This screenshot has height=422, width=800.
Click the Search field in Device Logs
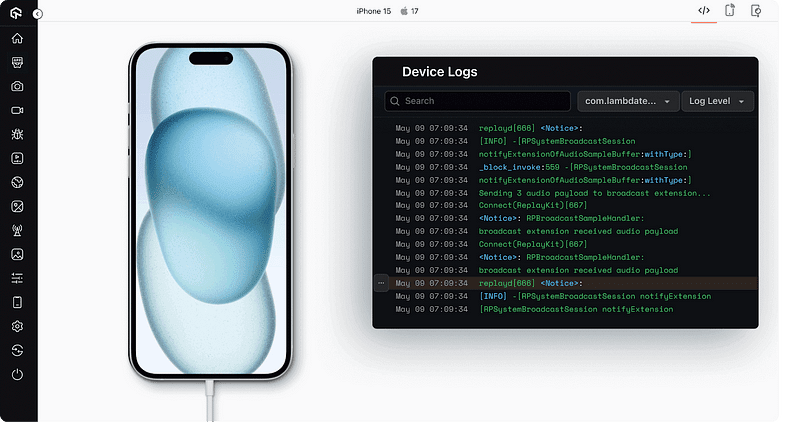click(x=478, y=101)
